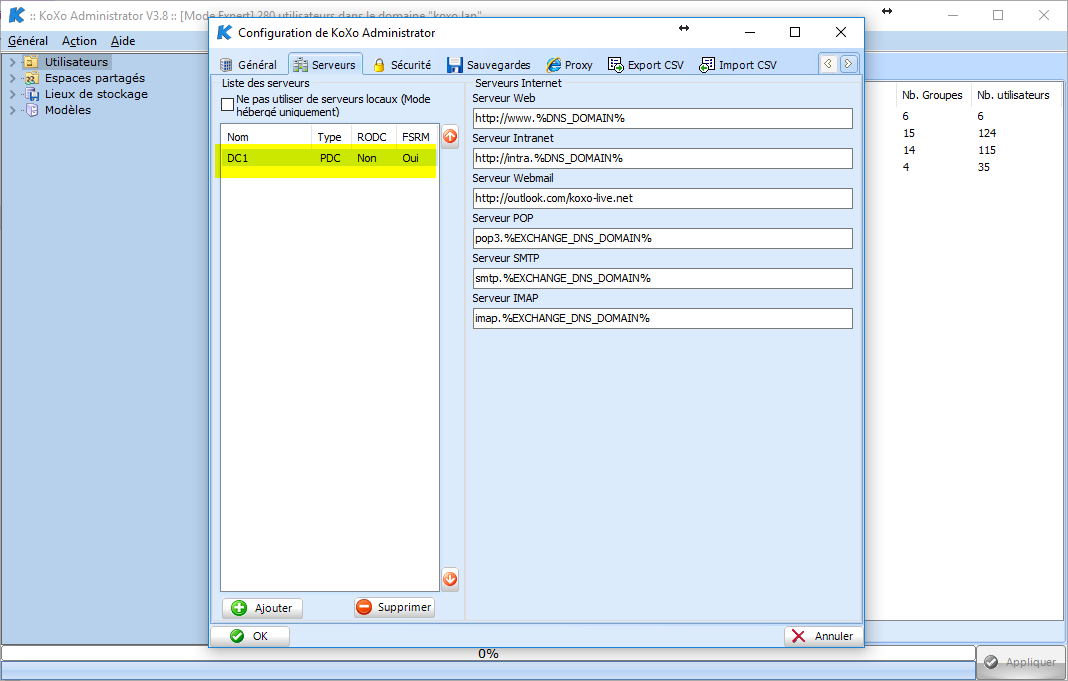Move the server up with the red up arrow
The image size is (1068, 681).
tap(450, 136)
